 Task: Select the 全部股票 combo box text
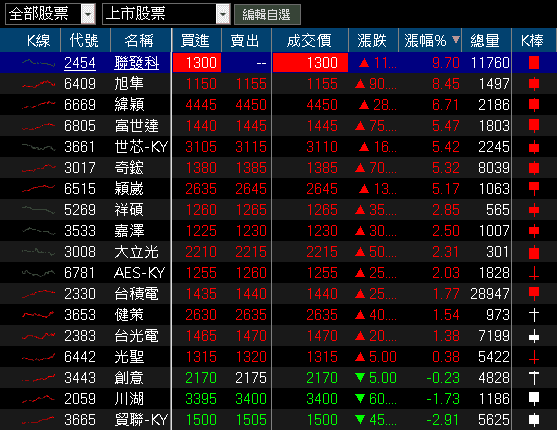pyautogui.click(x=38, y=14)
